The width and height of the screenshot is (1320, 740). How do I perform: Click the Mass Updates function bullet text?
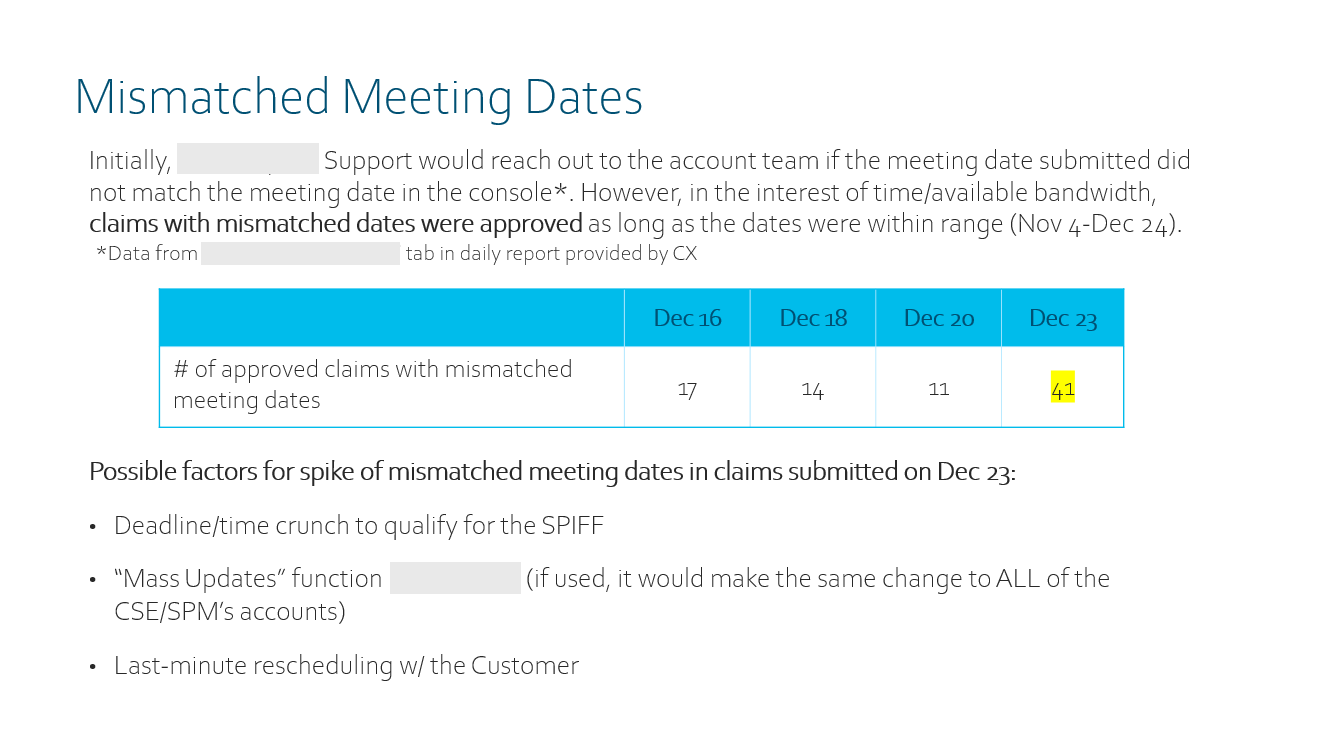612,594
